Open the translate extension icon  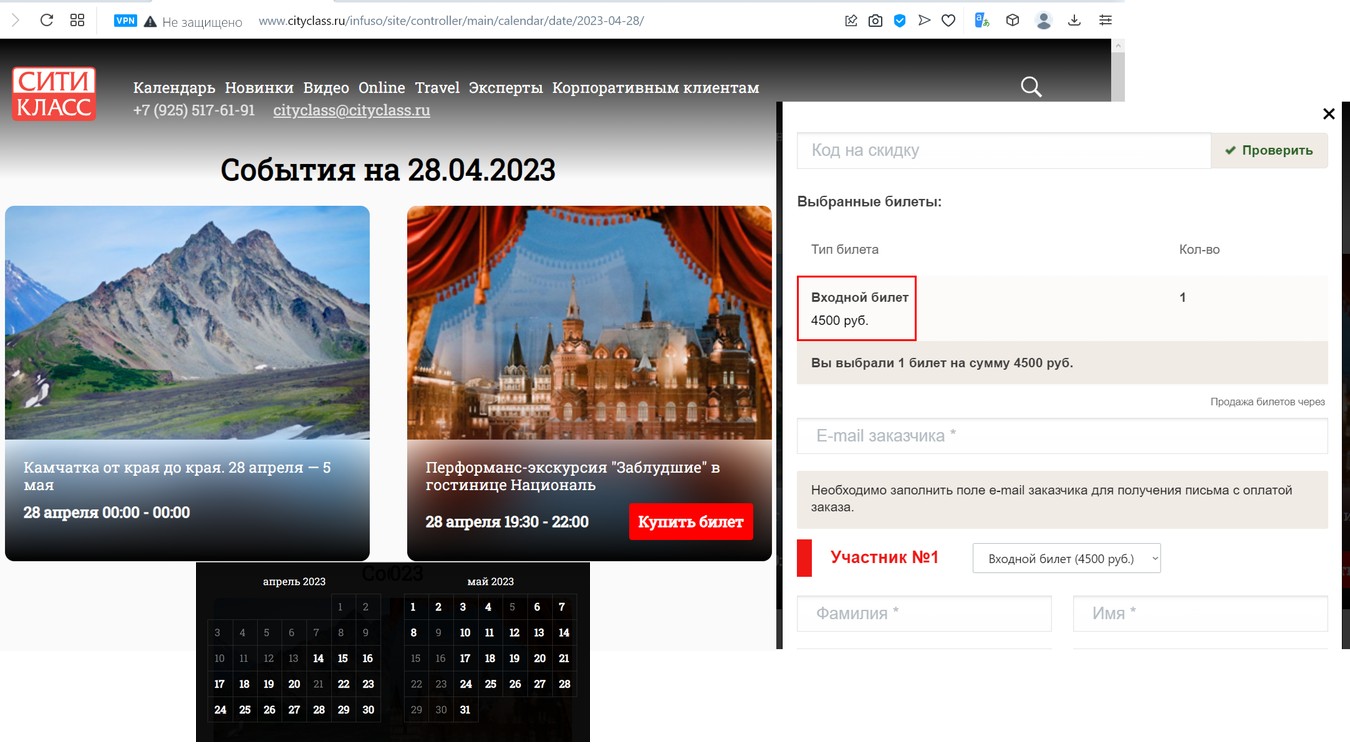[982, 20]
